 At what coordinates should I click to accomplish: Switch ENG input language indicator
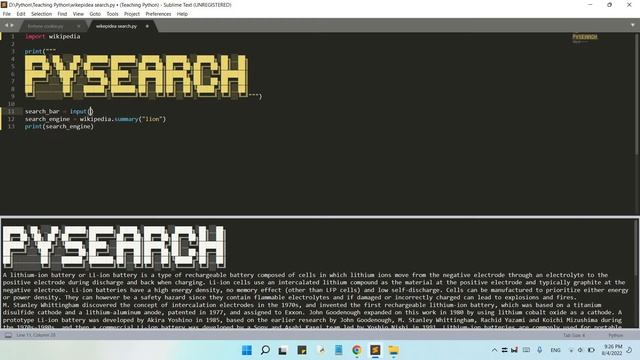click(555, 350)
